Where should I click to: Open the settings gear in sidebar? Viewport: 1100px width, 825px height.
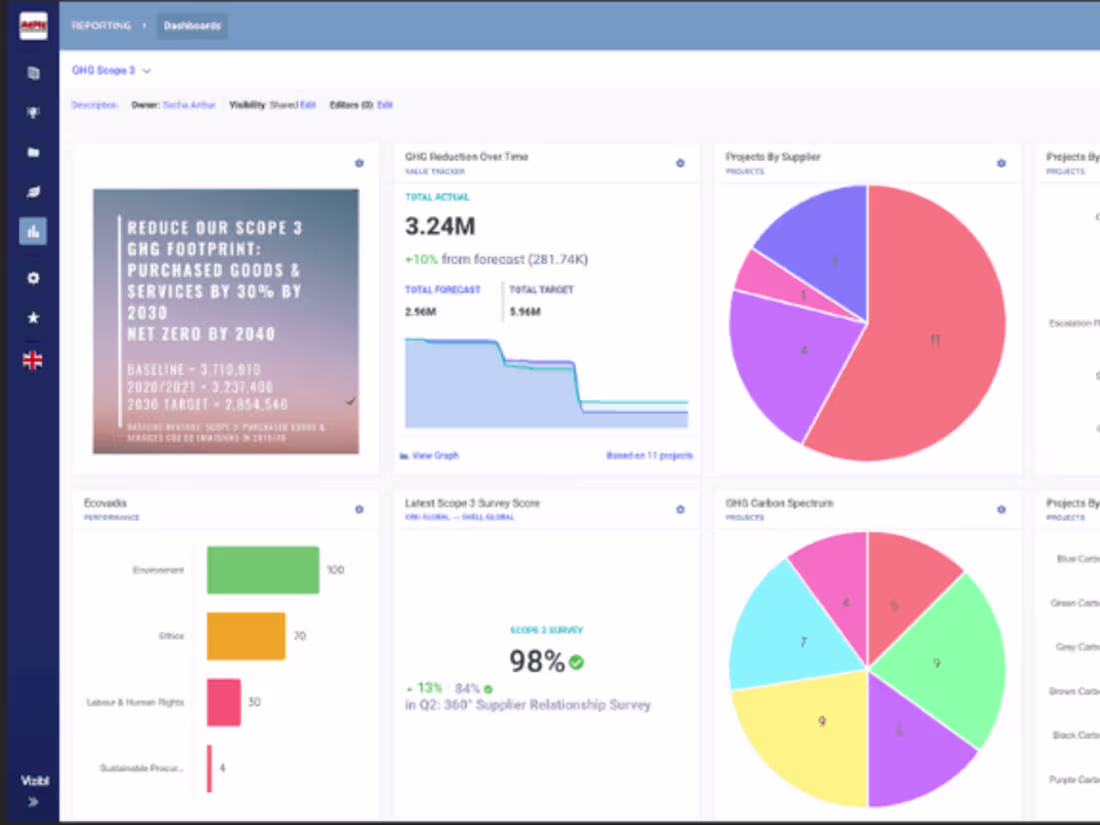click(x=33, y=279)
